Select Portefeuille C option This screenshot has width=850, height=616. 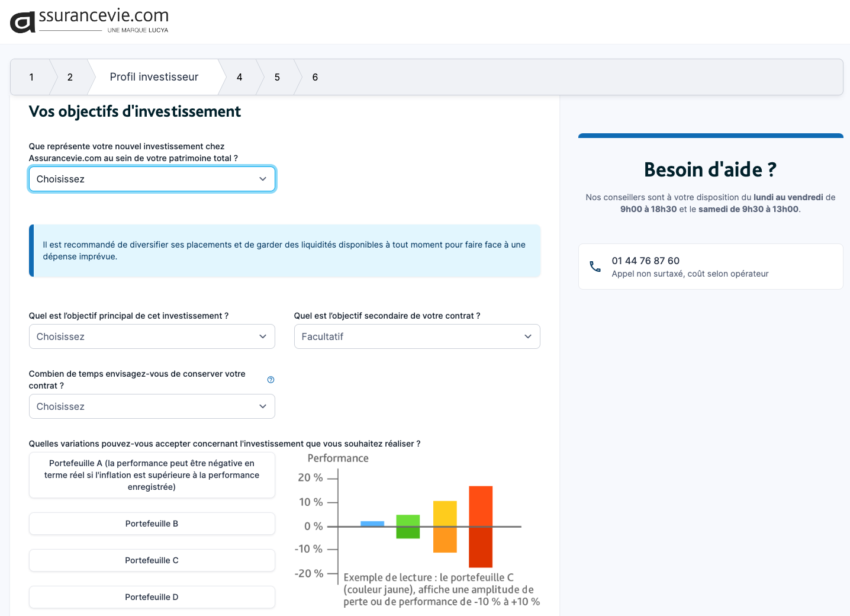click(x=152, y=561)
